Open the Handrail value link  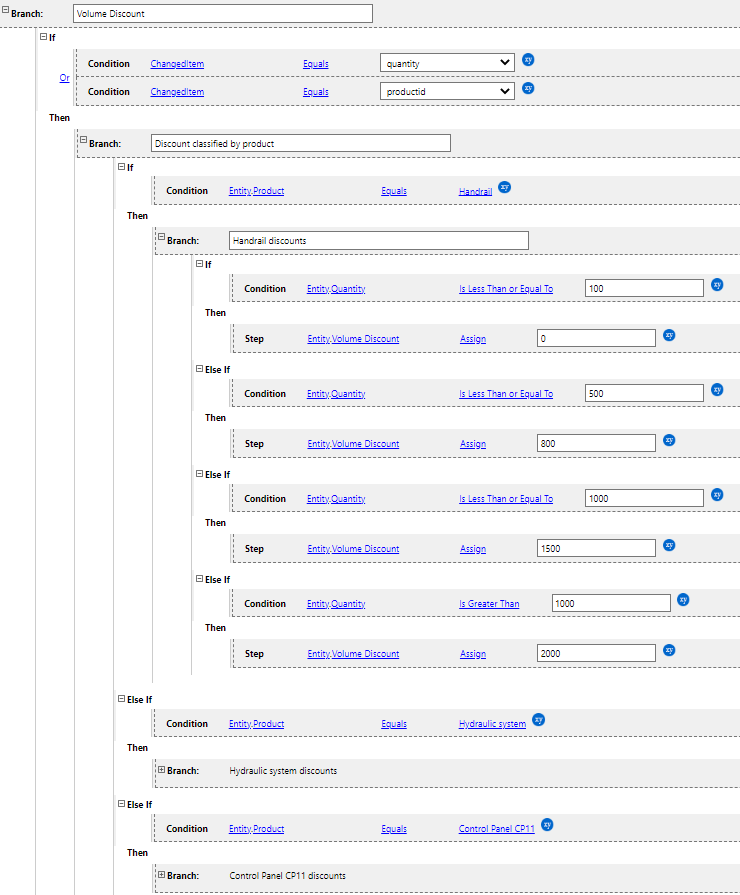[x=475, y=191]
